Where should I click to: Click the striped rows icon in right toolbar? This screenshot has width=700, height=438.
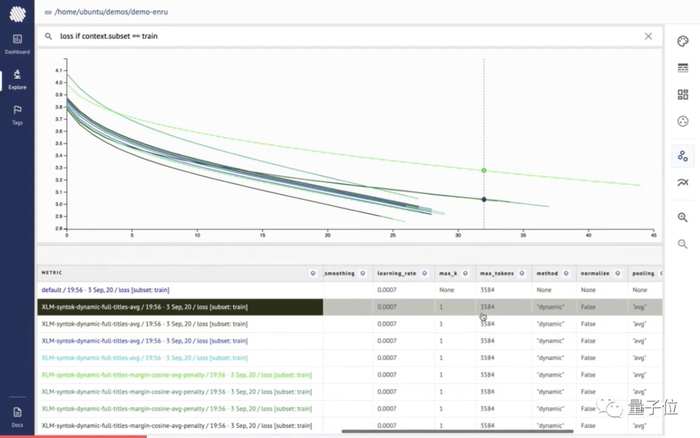[683, 68]
